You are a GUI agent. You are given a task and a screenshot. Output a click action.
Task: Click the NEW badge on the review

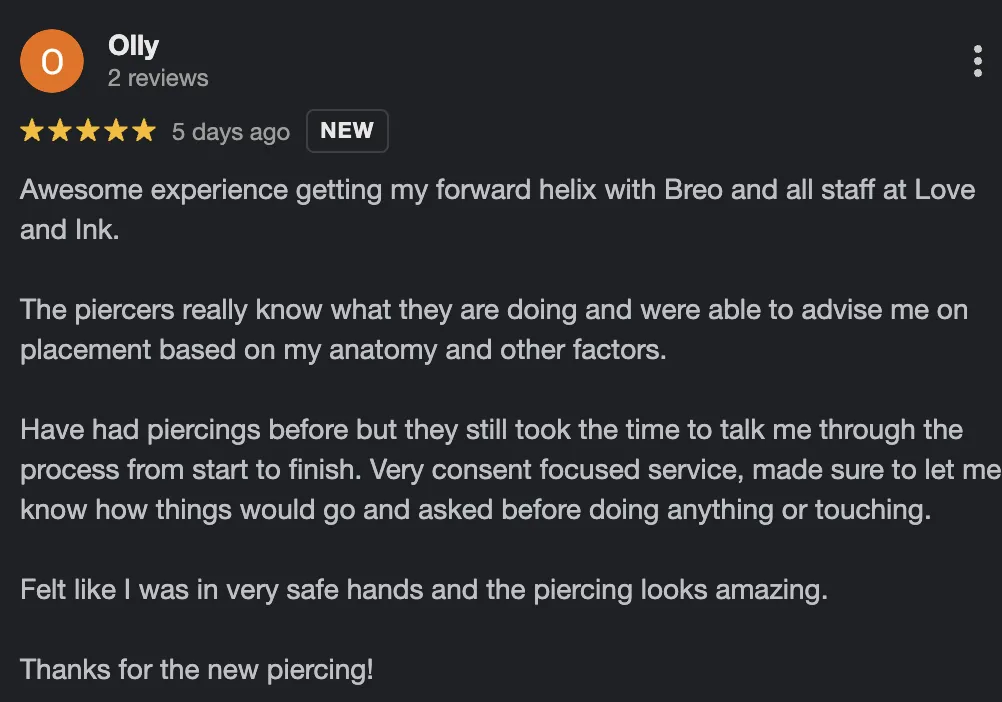pyautogui.click(x=347, y=131)
